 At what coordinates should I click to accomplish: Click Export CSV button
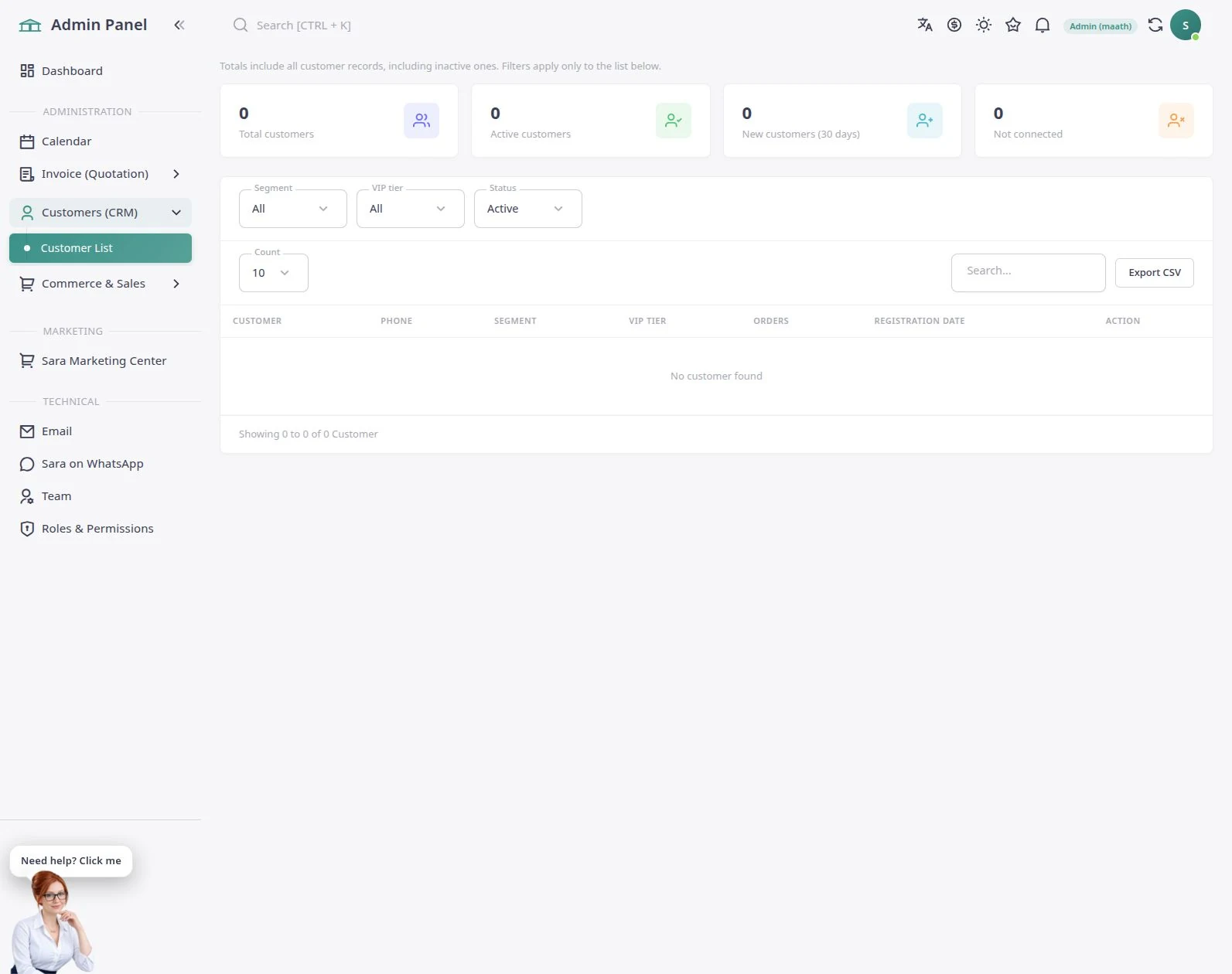pos(1155,273)
